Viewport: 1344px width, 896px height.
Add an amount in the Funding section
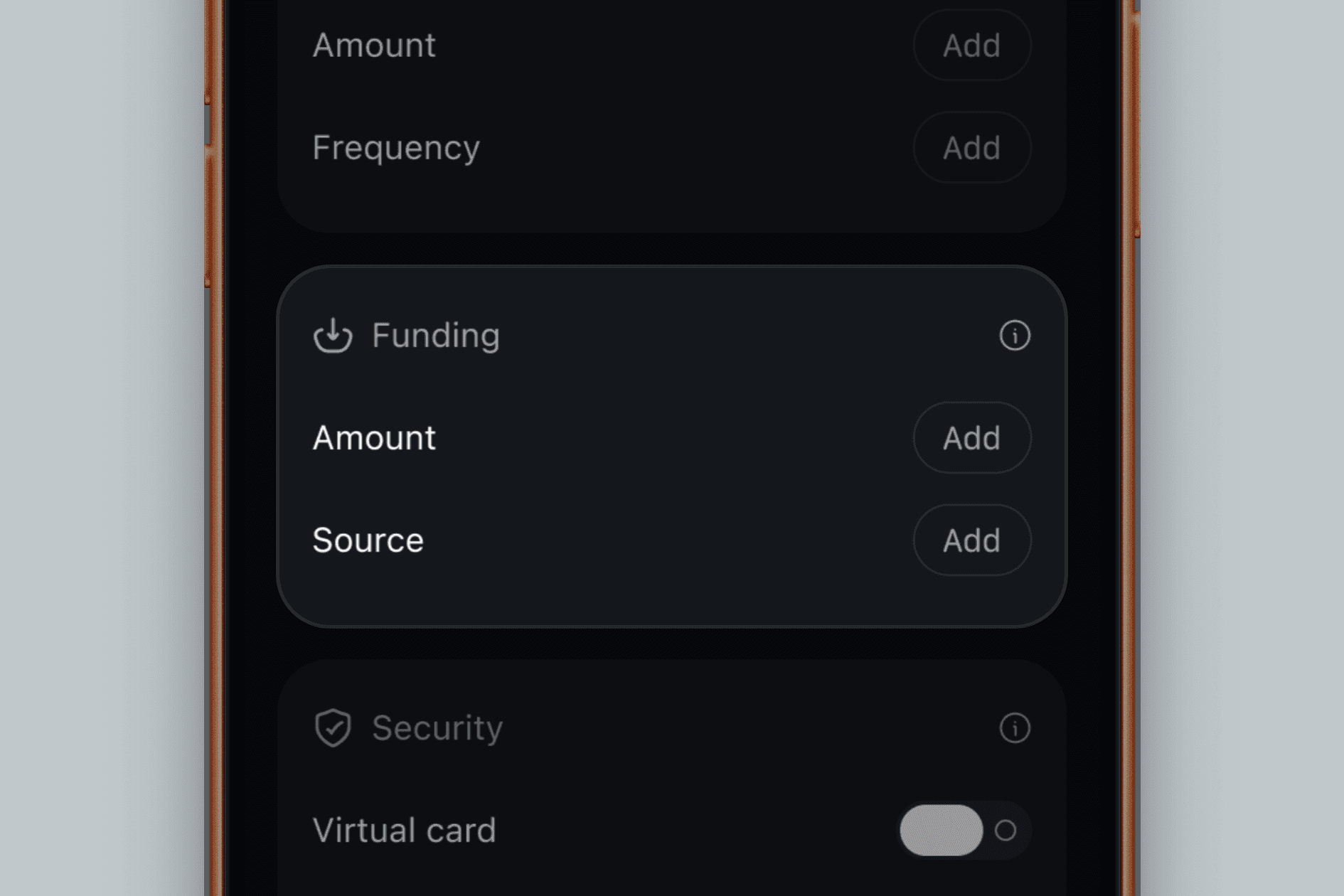[971, 437]
